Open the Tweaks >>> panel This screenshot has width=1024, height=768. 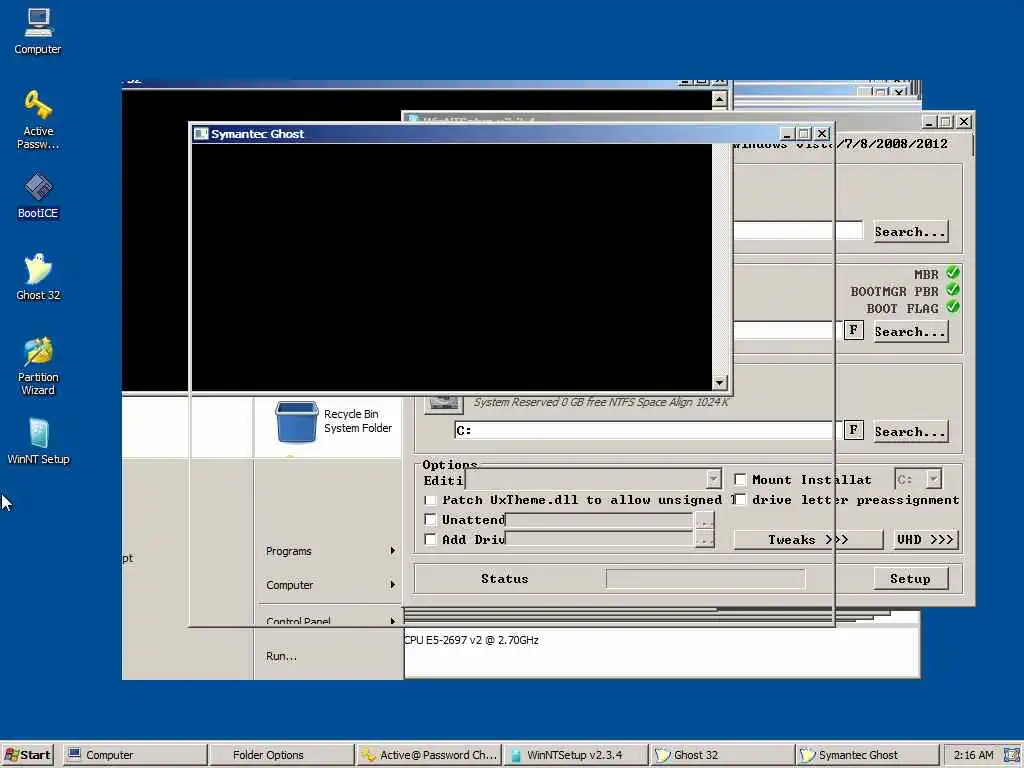[x=808, y=539]
